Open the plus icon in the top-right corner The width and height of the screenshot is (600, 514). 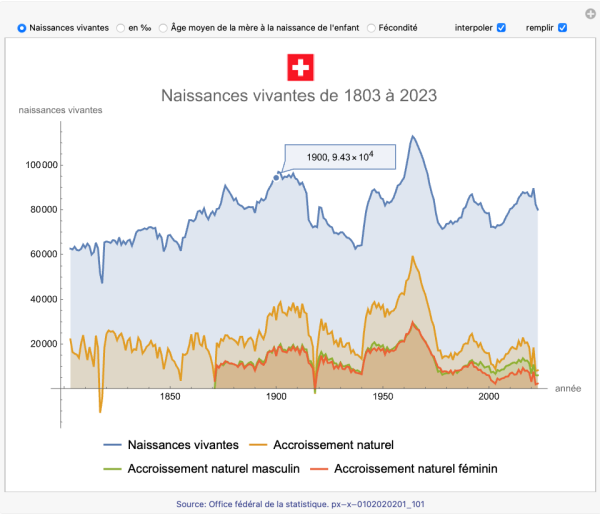pos(589,14)
